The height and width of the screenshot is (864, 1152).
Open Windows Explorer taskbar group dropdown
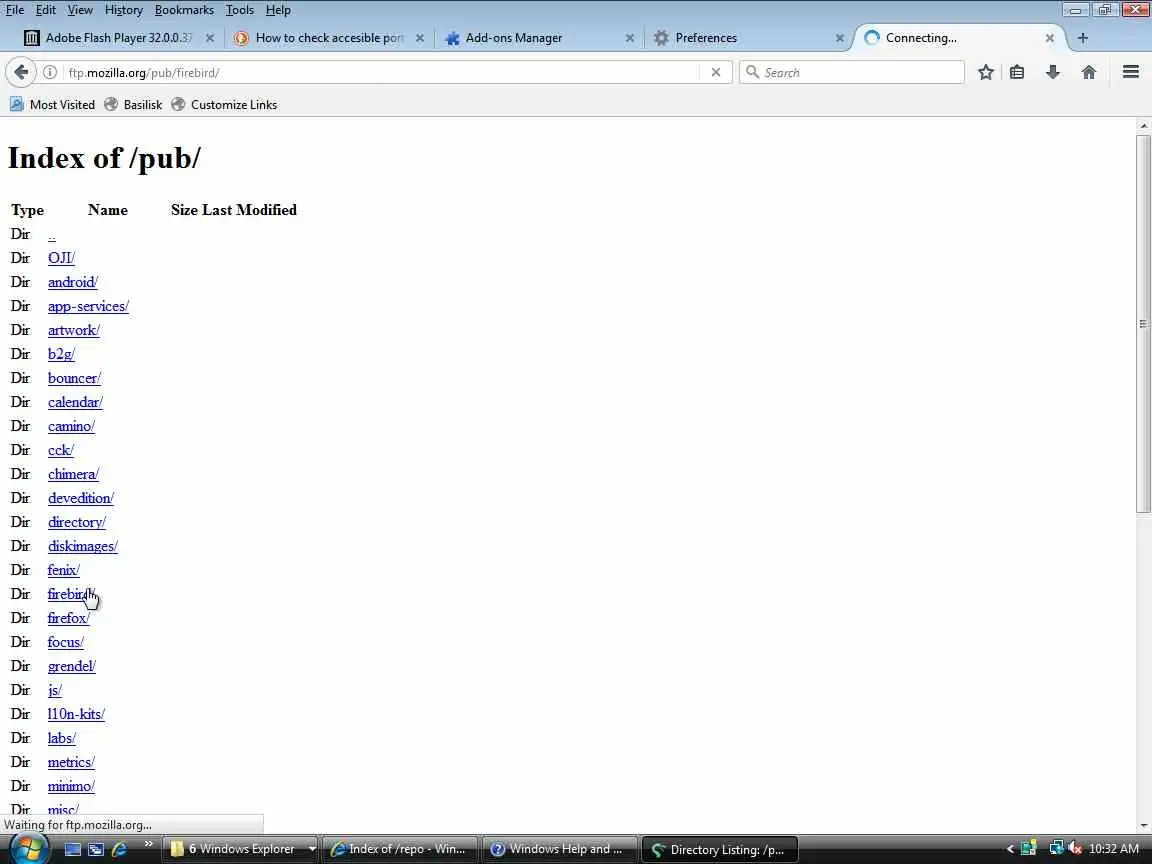pyautogui.click(x=312, y=849)
